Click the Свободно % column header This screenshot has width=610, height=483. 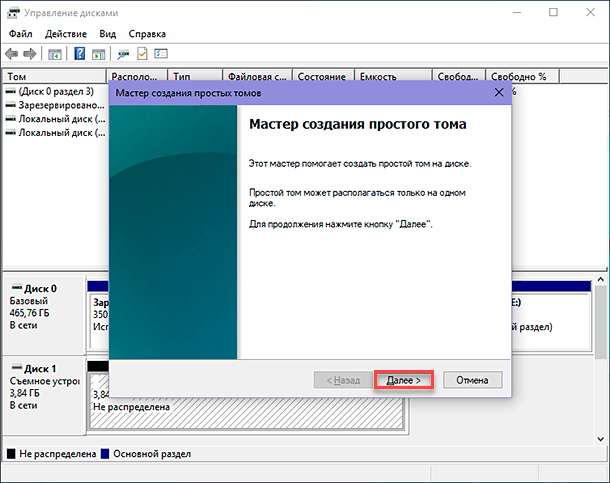[x=522, y=77]
